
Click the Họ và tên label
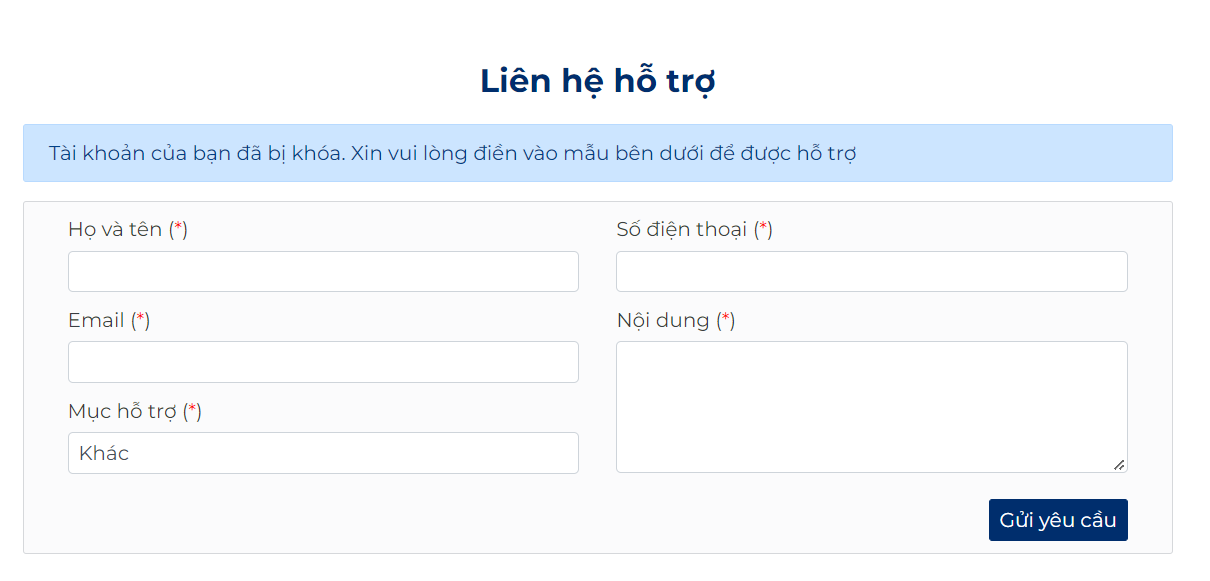[x=115, y=230]
